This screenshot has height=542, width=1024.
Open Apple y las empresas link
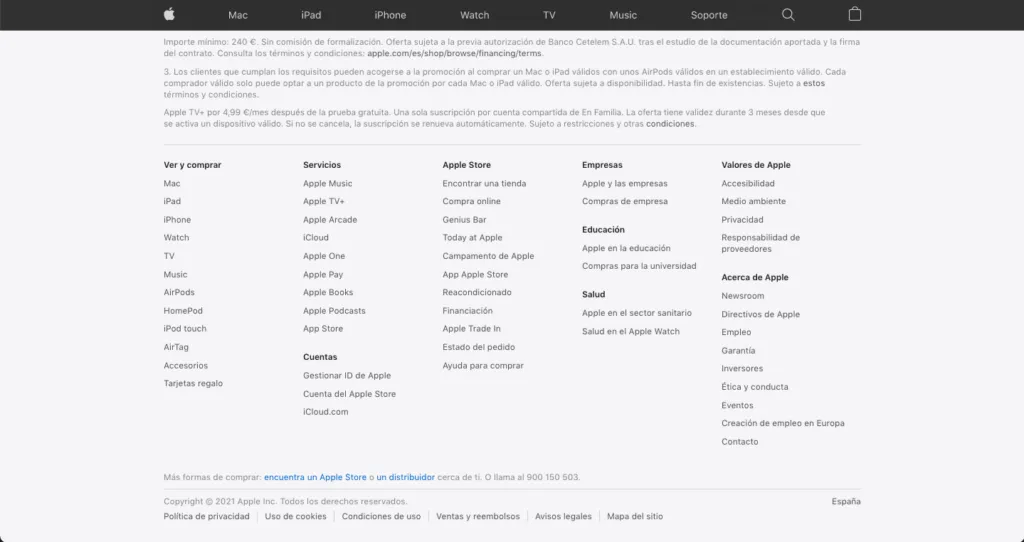pos(624,183)
